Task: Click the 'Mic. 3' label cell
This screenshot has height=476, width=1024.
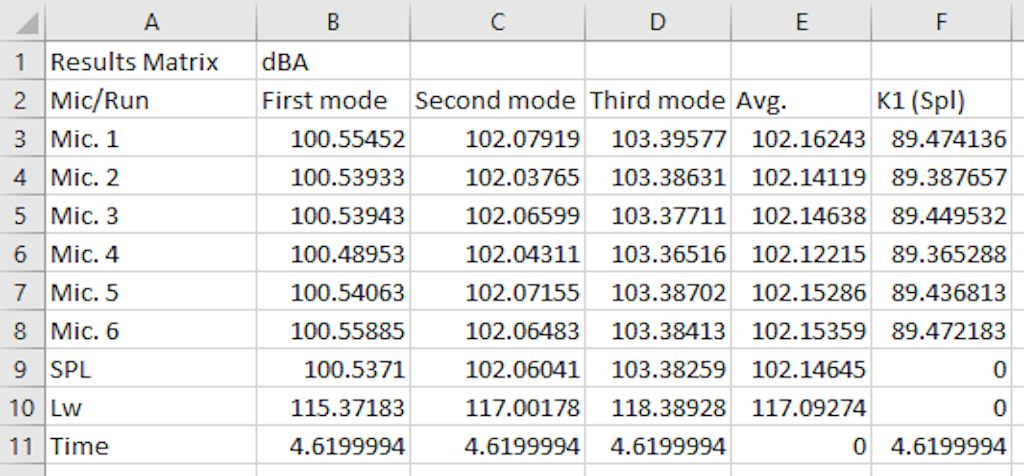Action: 151,216
